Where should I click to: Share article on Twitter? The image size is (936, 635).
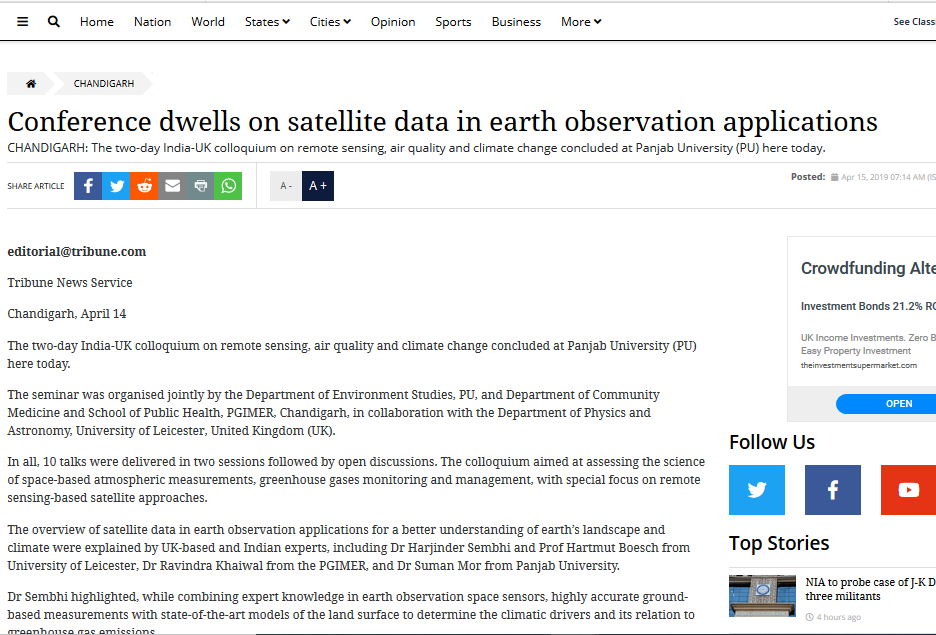pyautogui.click(x=116, y=186)
